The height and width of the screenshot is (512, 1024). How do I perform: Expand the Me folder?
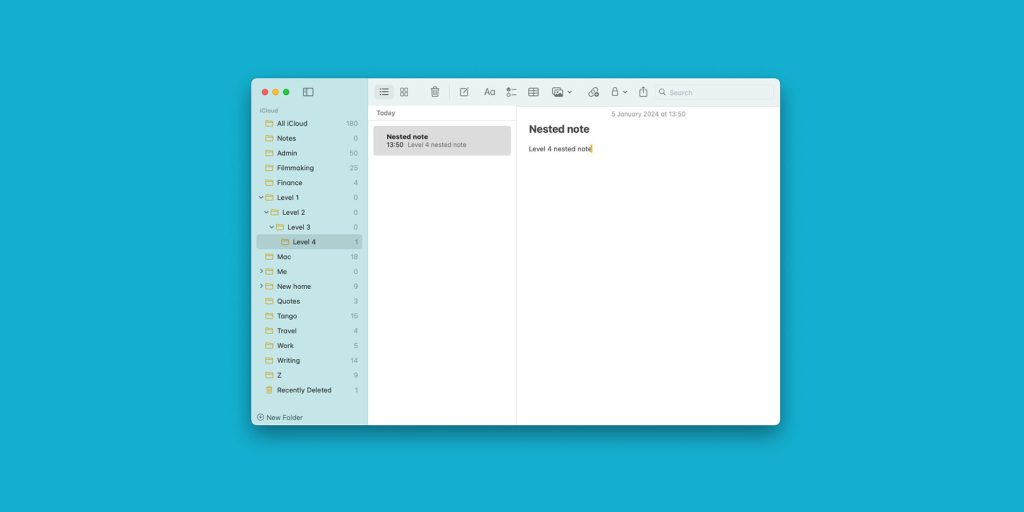[x=261, y=271]
